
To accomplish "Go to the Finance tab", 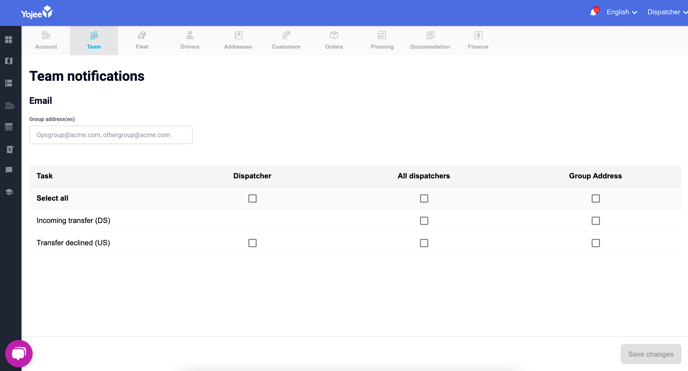I will 478,40.
